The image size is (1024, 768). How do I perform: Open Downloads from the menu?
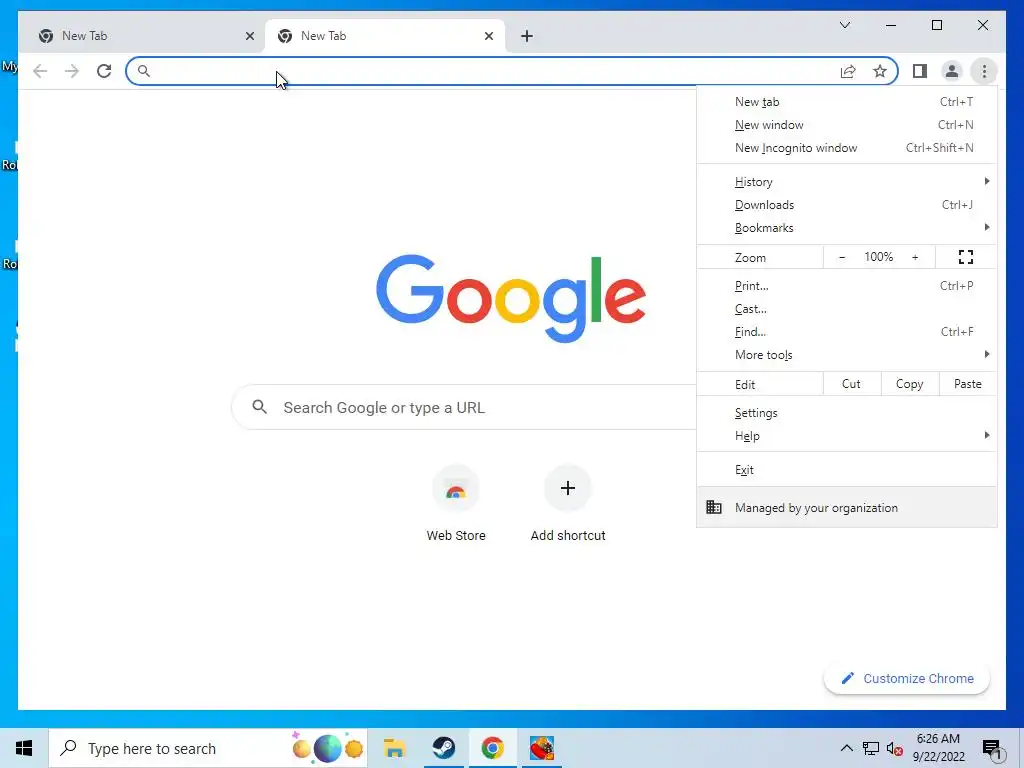click(846, 204)
